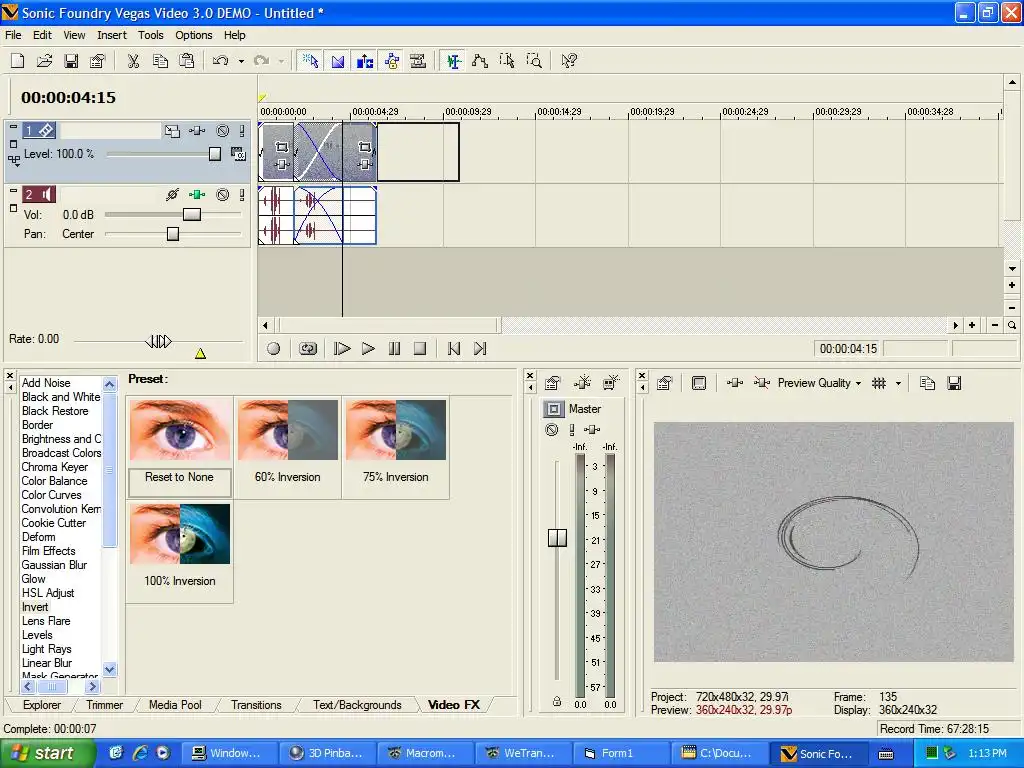Open a project with the Open folder icon

click(x=44, y=61)
